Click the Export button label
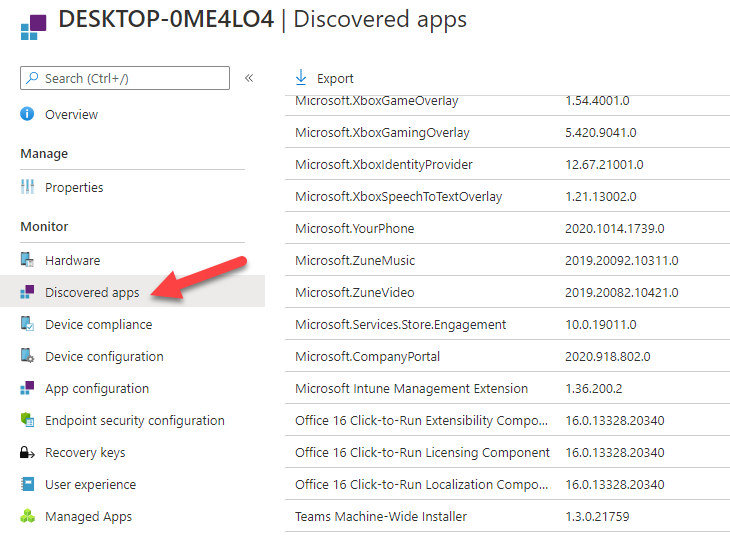This screenshot has height=546, width=730. coord(335,79)
